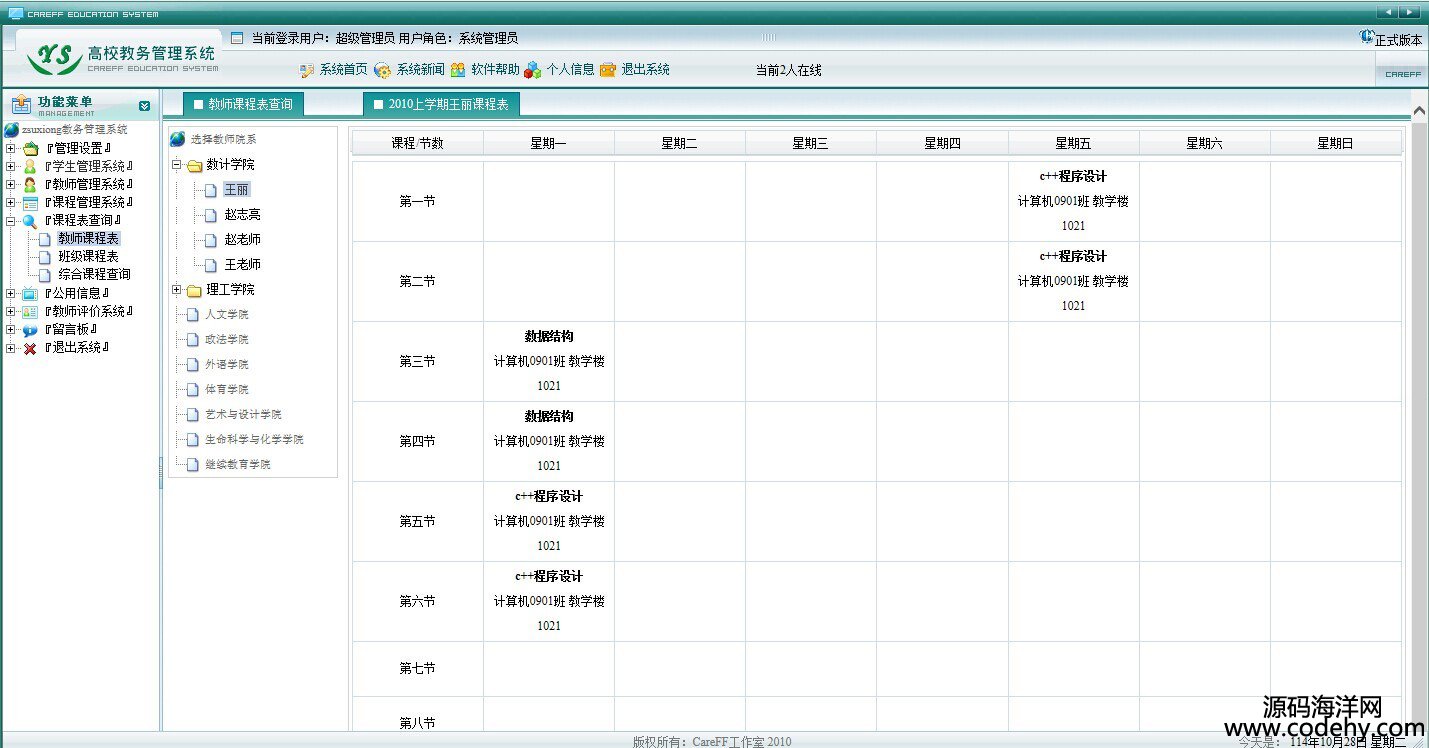Click the scroll-up arrow of the timetable scrollbar
Viewport: 1429px width, 748px height.
coord(1419,108)
